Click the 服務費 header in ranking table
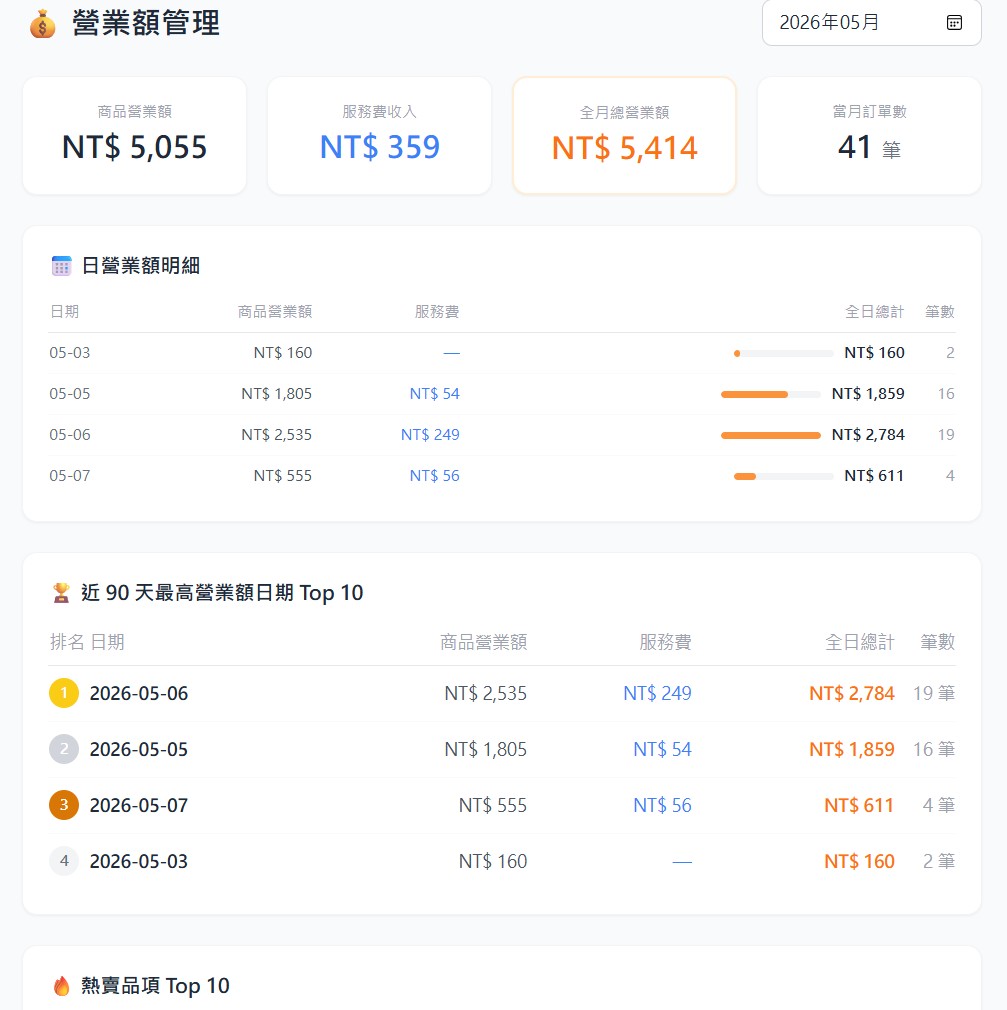Image resolution: width=1007 pixels, height=1010 pixels. [x=666, y=642]
